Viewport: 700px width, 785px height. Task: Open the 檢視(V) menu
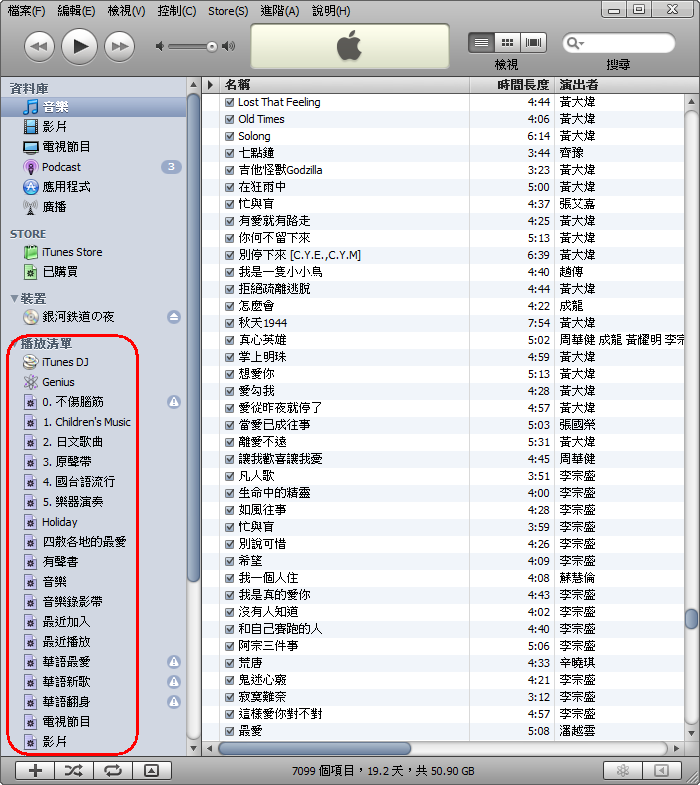point(126,11)
